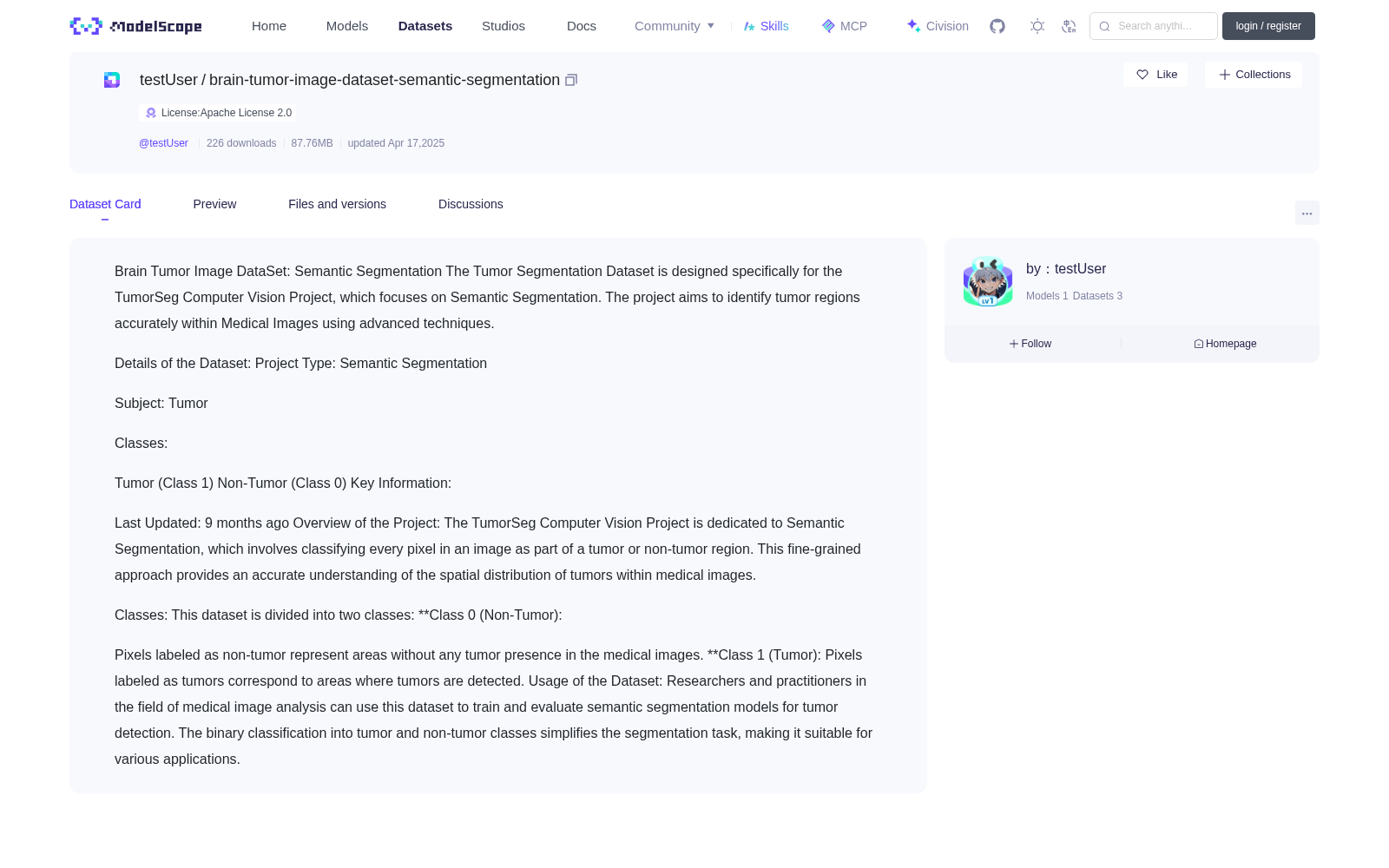Open the Docs page

(582, 26)
